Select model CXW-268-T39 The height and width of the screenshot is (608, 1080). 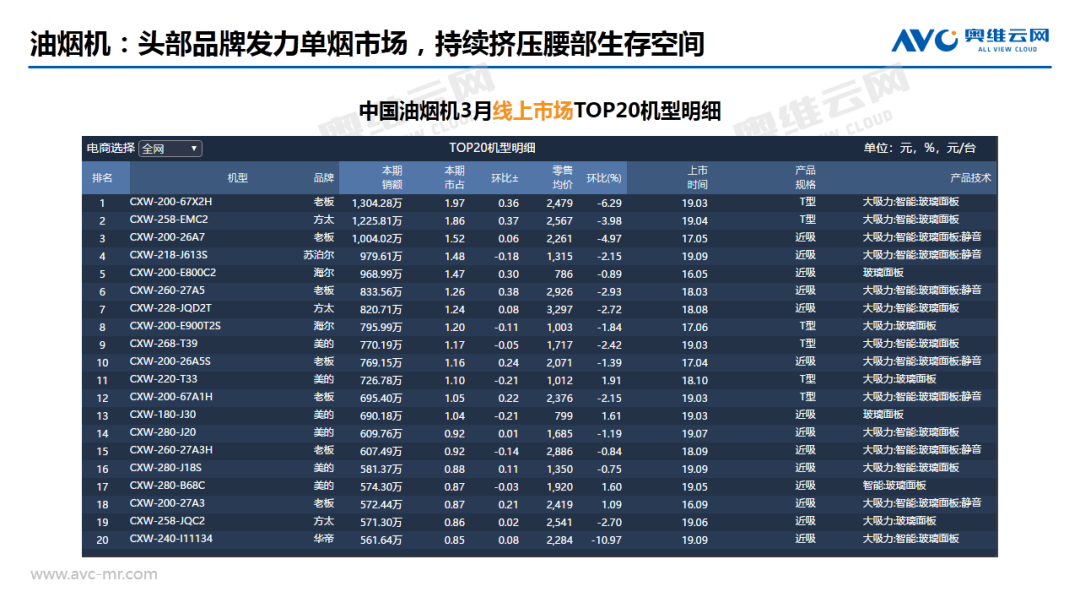pyautogui.click(x=164, y=344)
